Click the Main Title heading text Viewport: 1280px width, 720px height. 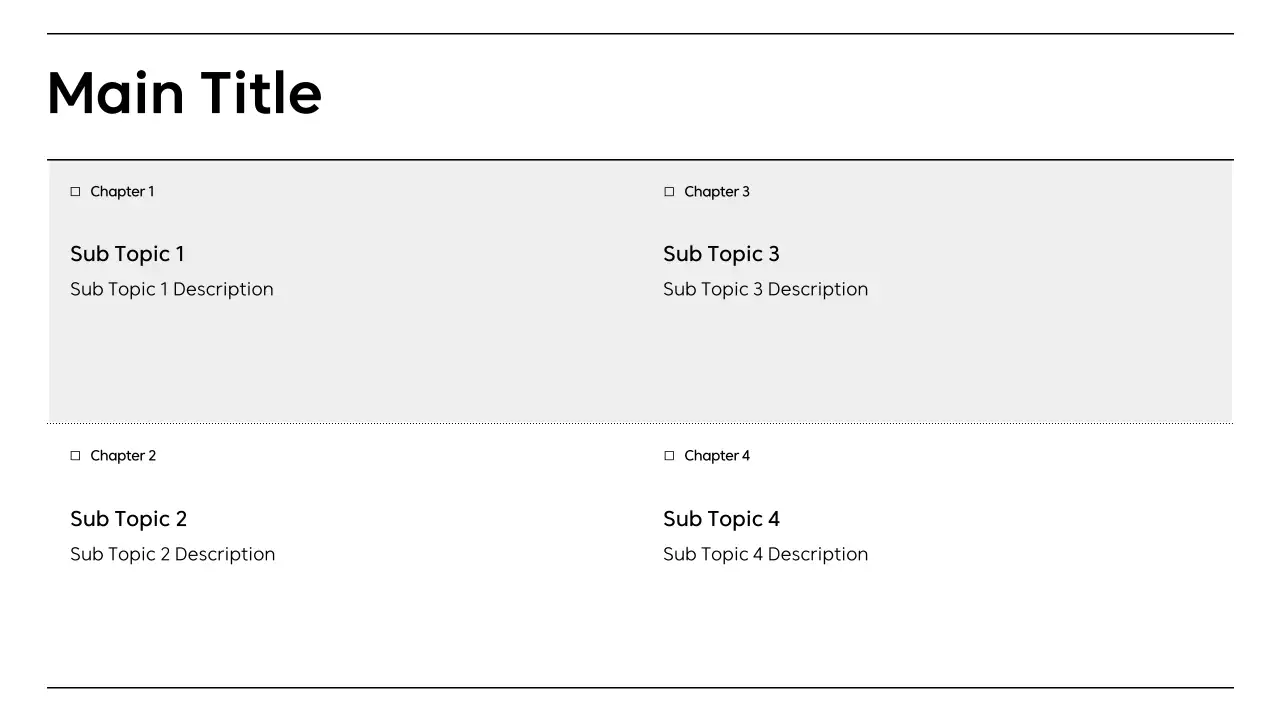tap(184, 93)
